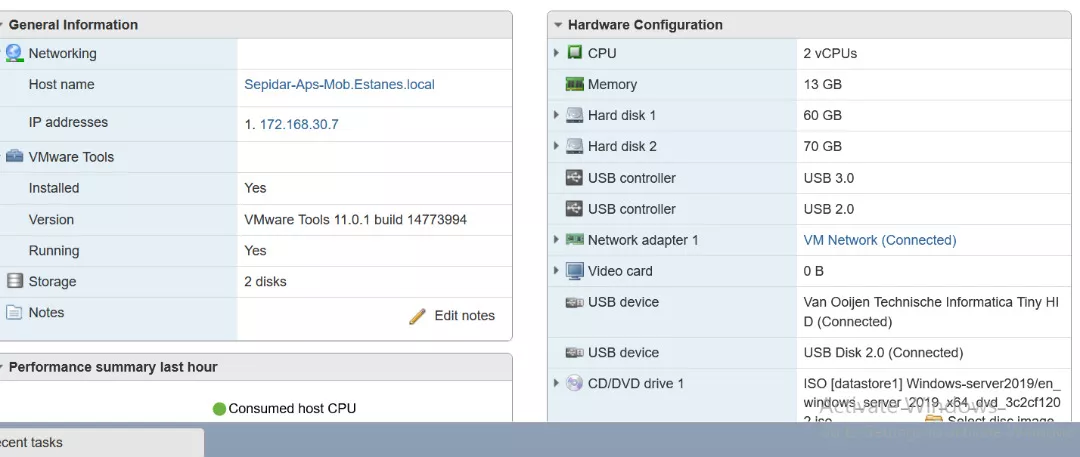Click the Host name label
The height and width of the screenshot is (457, 1080).
pos(61,84)
